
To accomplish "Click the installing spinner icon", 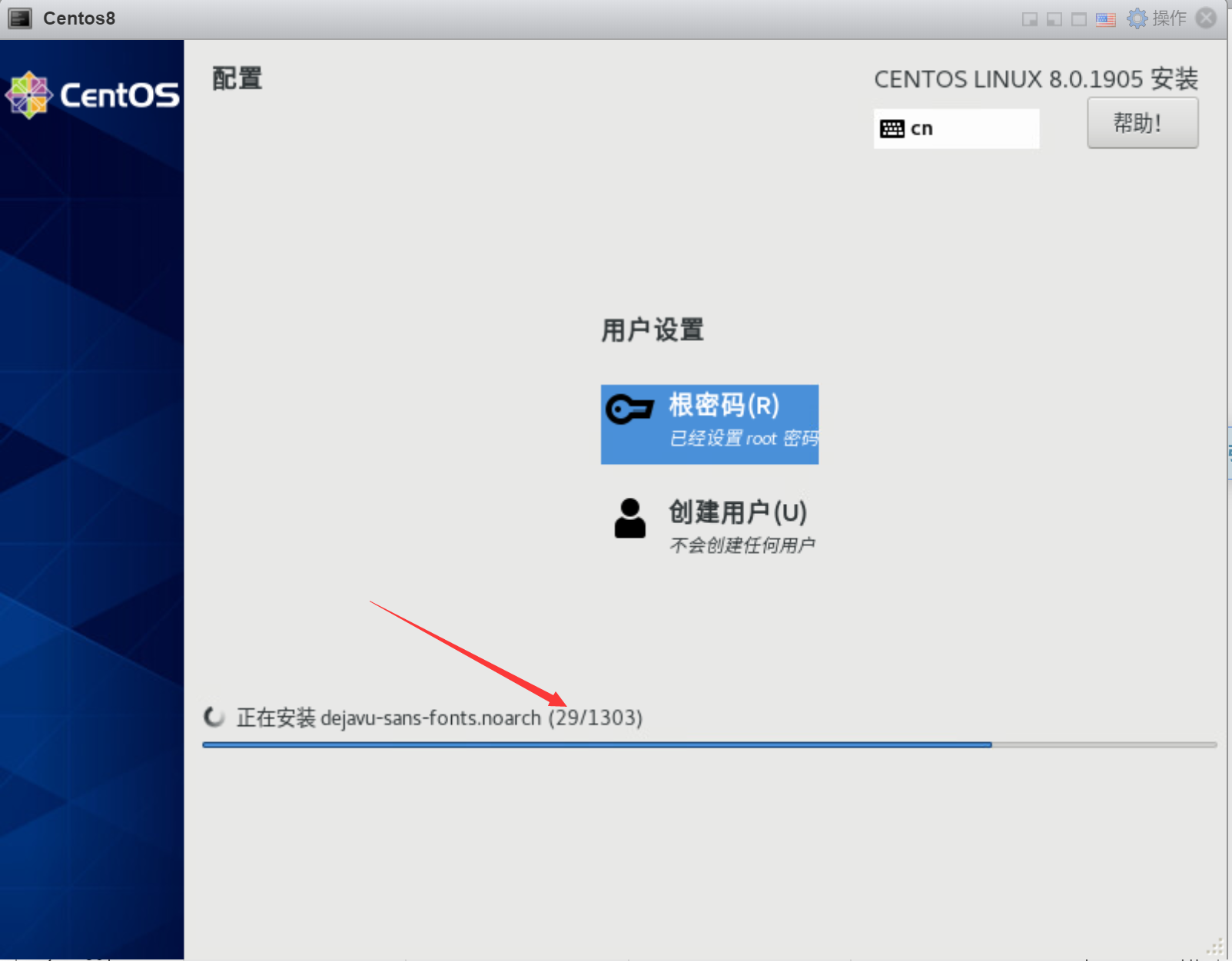I will (213, 717).
